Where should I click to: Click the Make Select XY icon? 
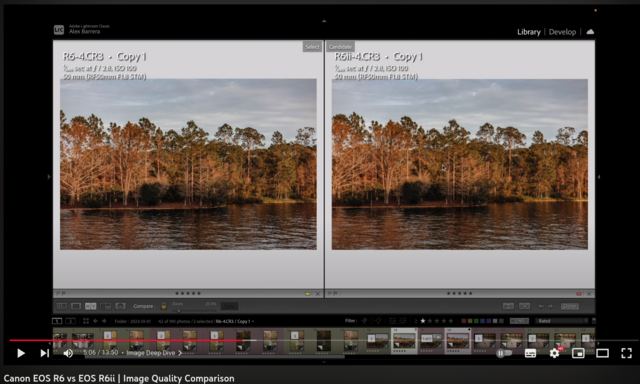(x=524, y=306)
